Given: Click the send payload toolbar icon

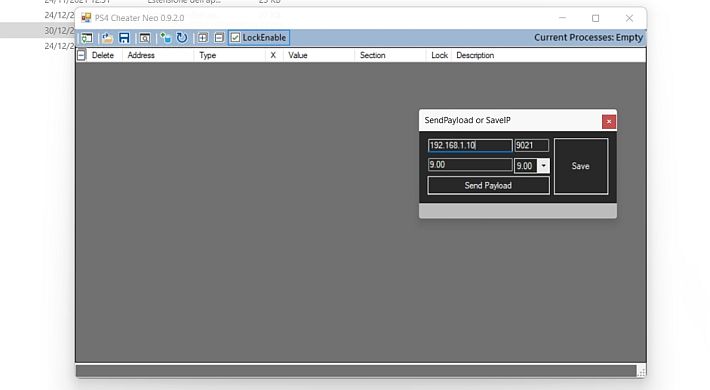Looking at the screenshot, I should (86, 38).
